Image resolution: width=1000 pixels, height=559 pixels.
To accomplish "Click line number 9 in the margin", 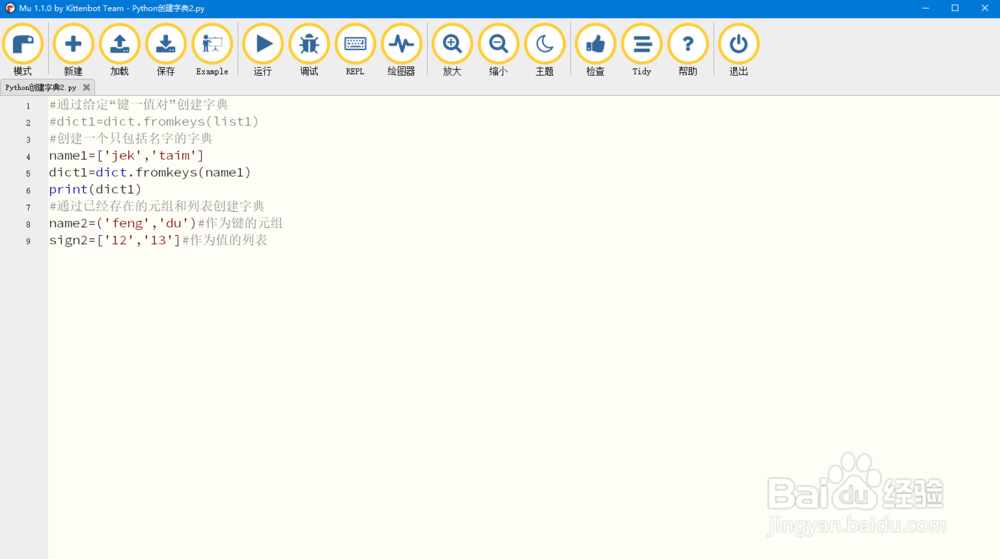I will click(x=28, y=241).
